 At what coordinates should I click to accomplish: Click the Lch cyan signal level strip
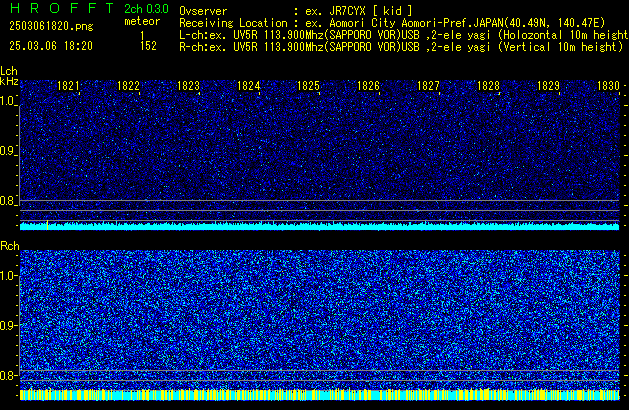pos(319,226)
